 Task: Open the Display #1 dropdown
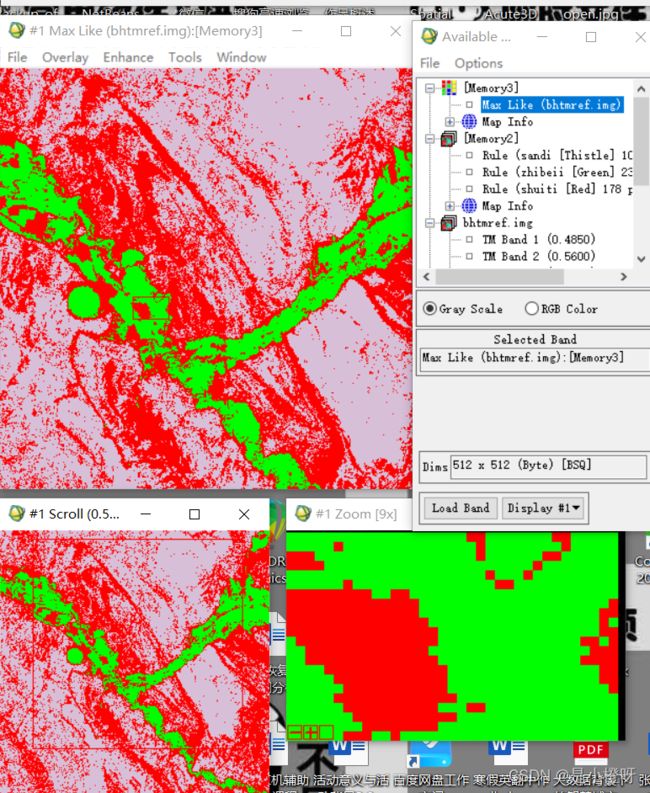543,508
